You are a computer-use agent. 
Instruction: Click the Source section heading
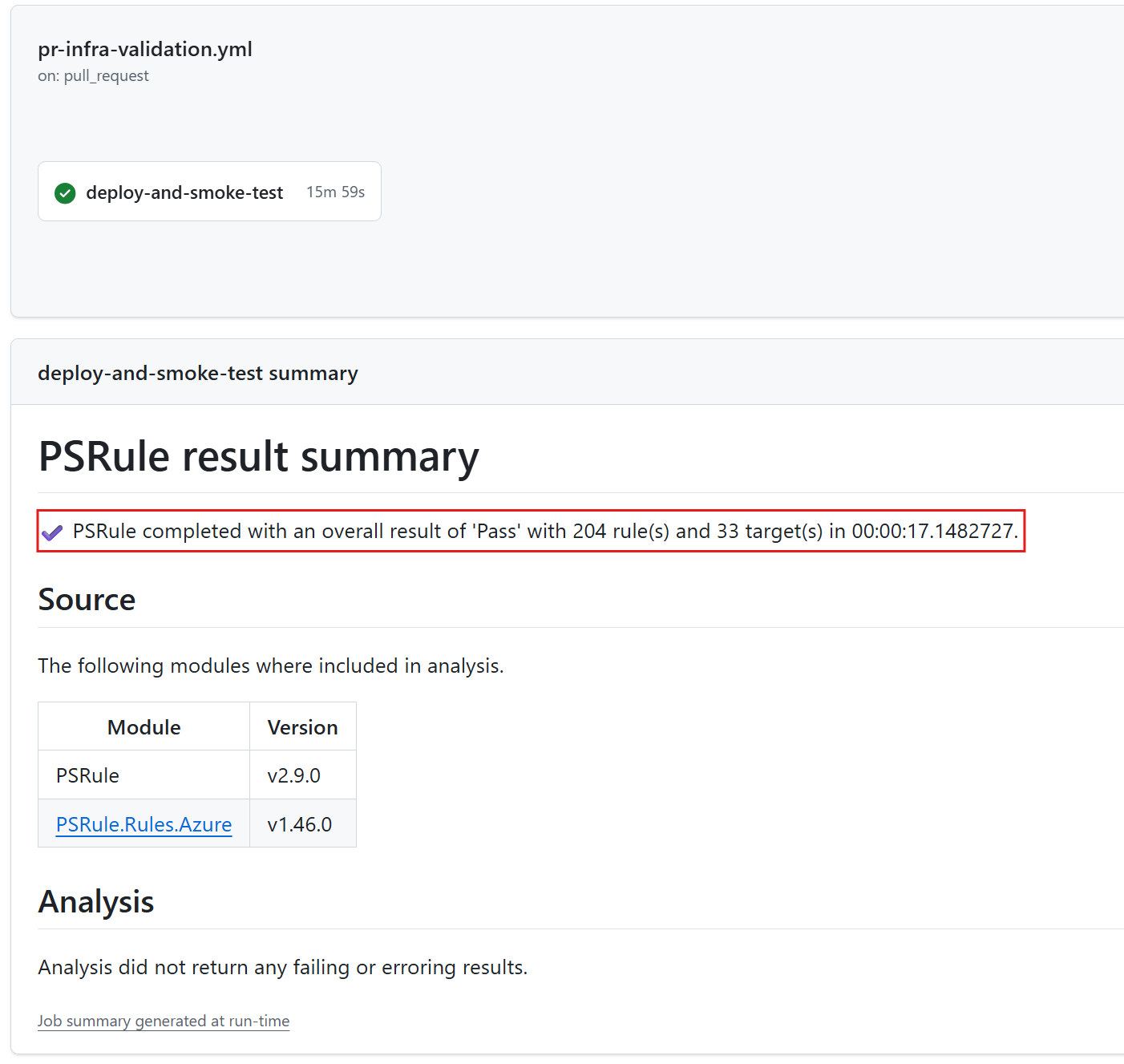(87, 600)
